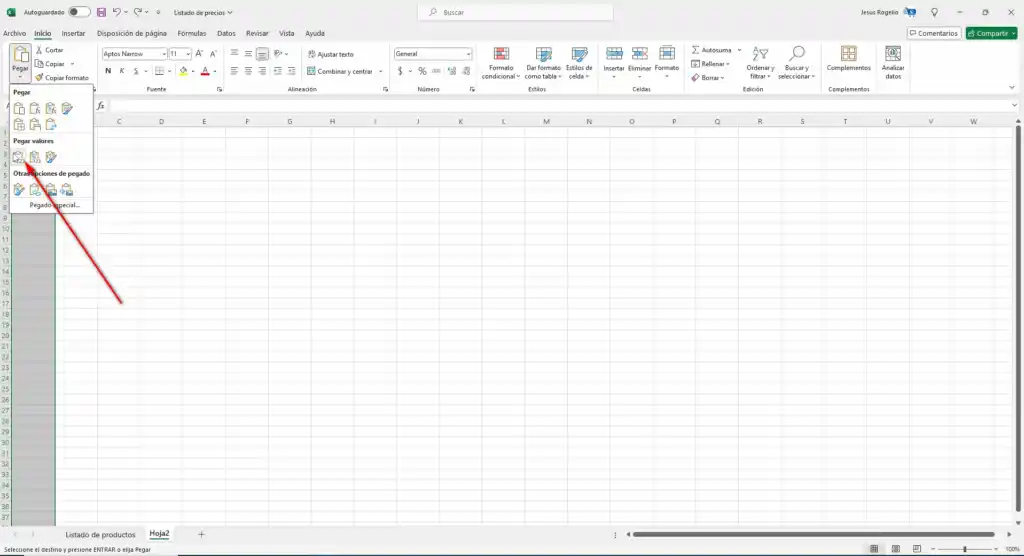1024x556 pixels.
Task: Apply percent style with % icon
Action: (423, 71)
